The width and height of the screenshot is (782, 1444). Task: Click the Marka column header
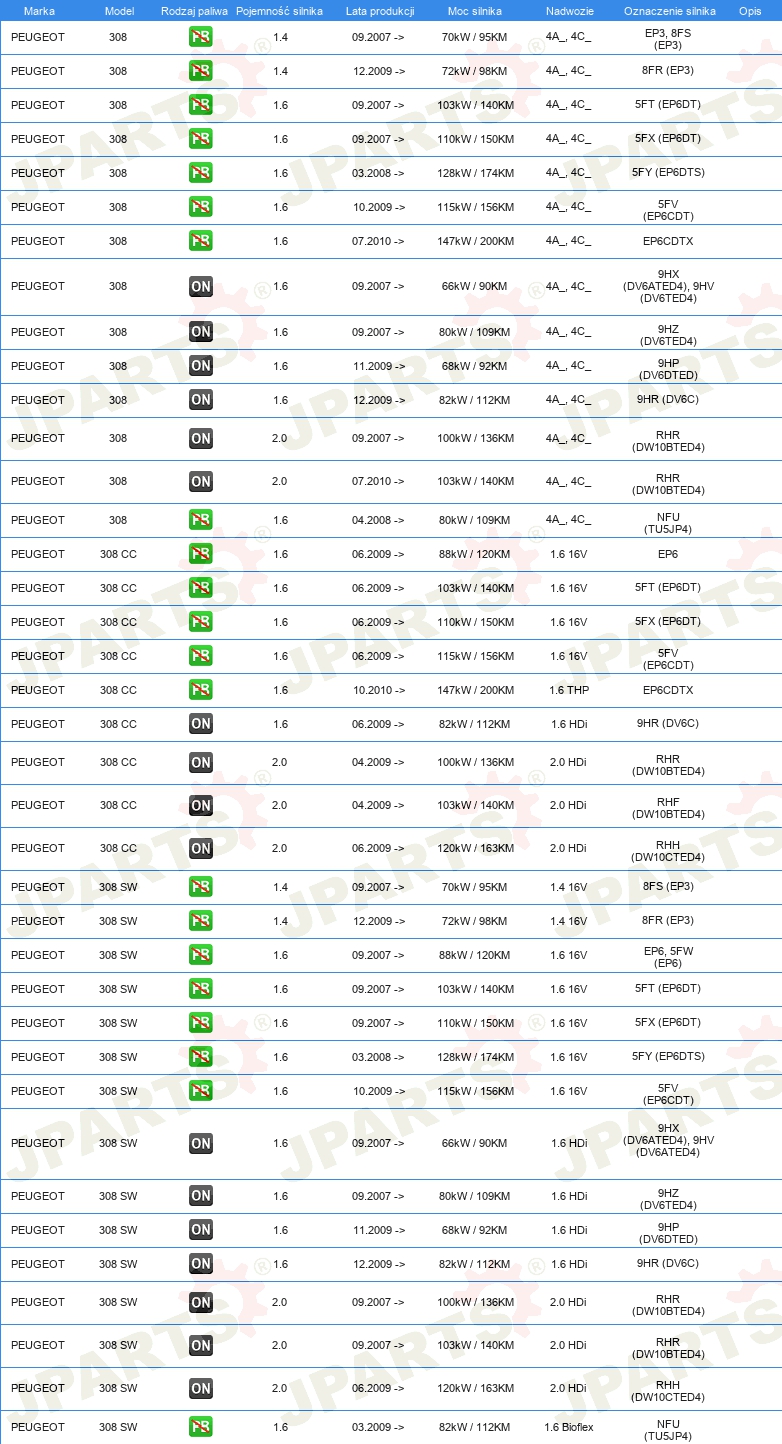(39, 10)
